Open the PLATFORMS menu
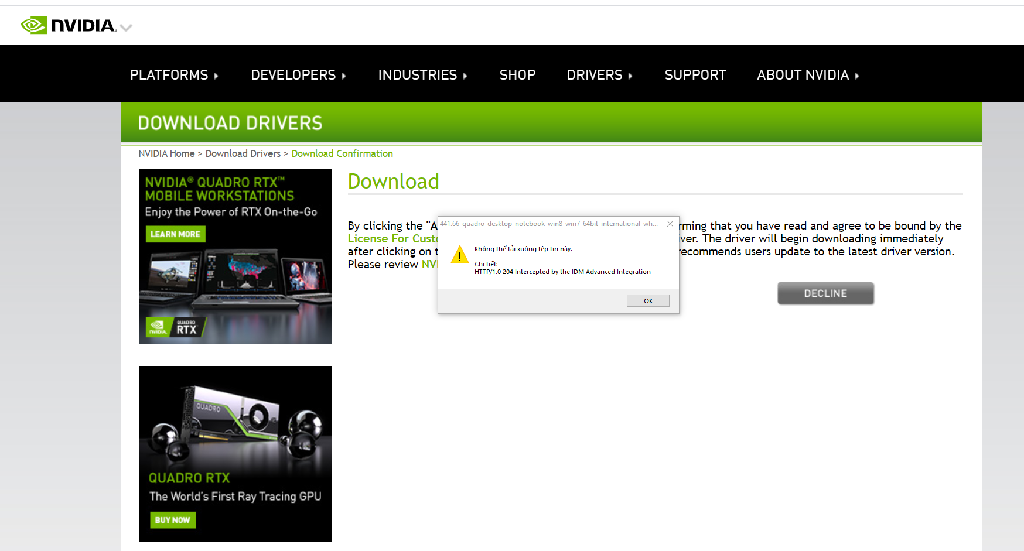 pos(174,75)
